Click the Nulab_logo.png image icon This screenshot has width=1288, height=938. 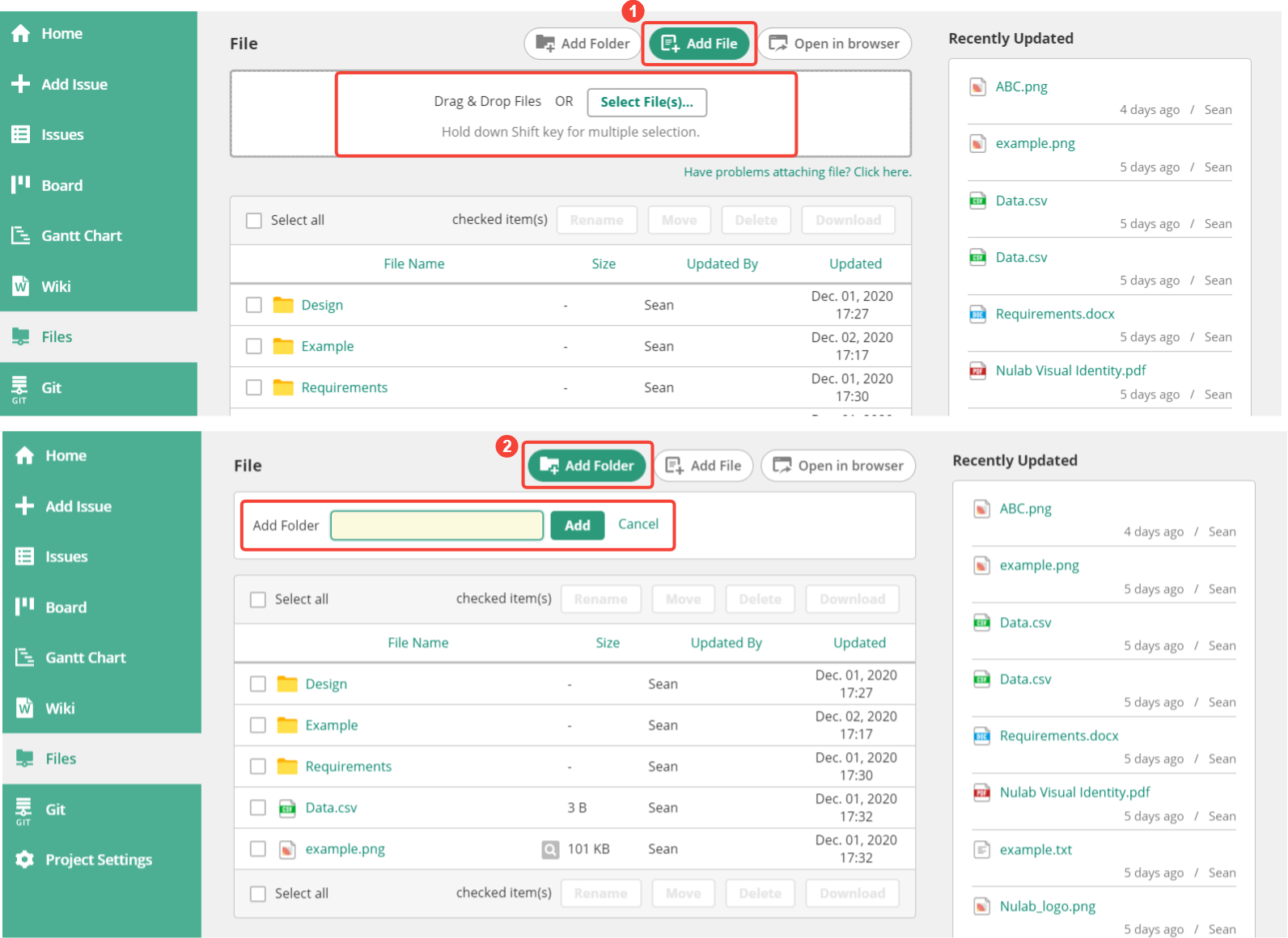point(981,906)
